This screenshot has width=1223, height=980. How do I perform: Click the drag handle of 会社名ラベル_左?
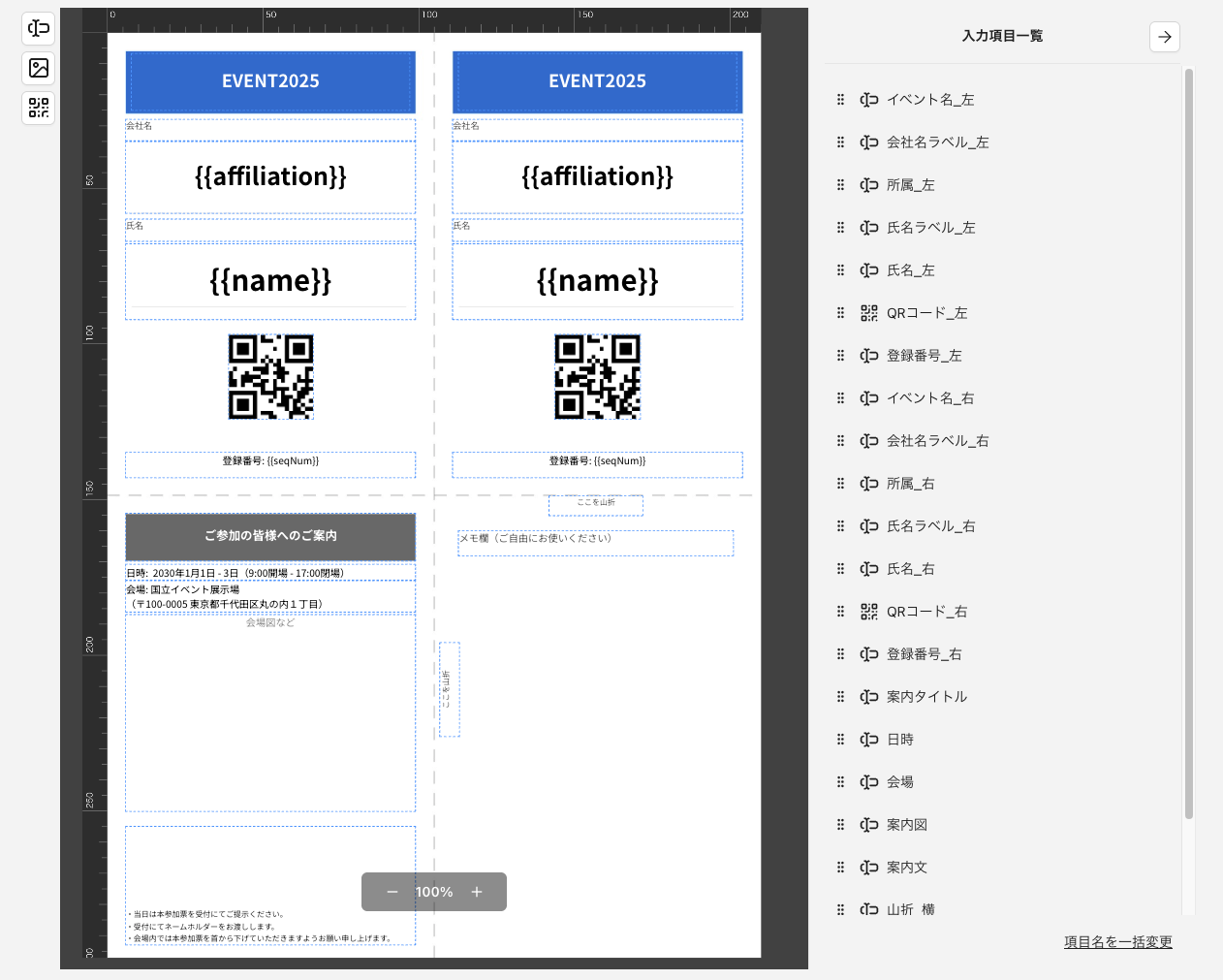840,142
